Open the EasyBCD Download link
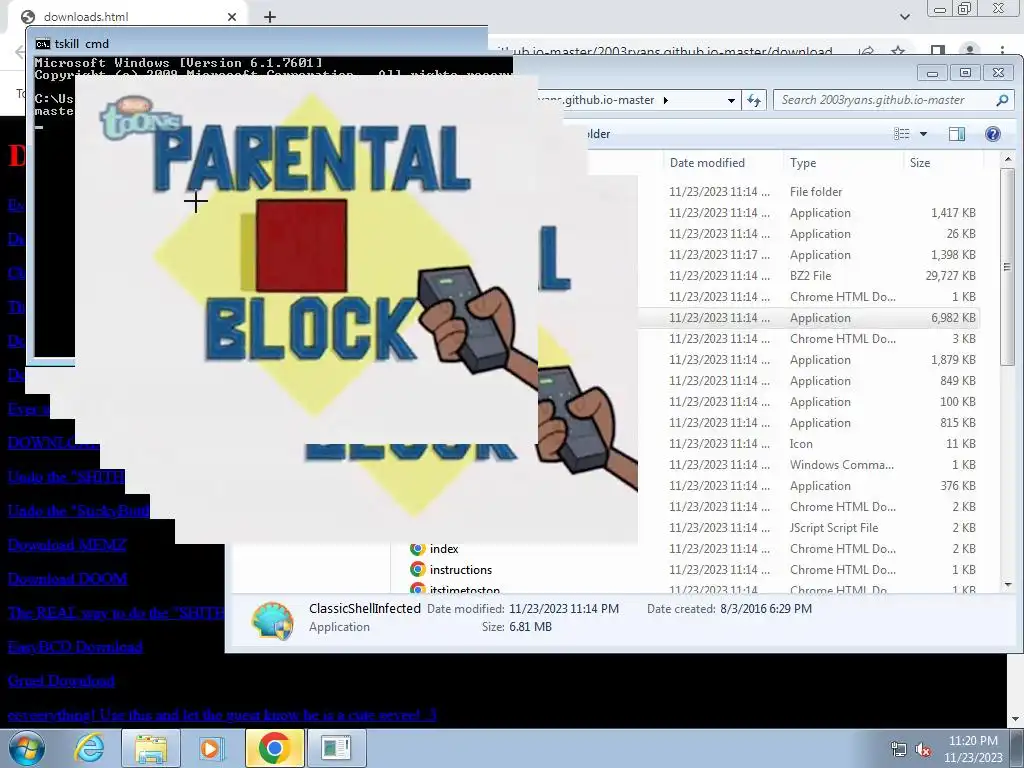1024x768 pixels. (75, 647)
